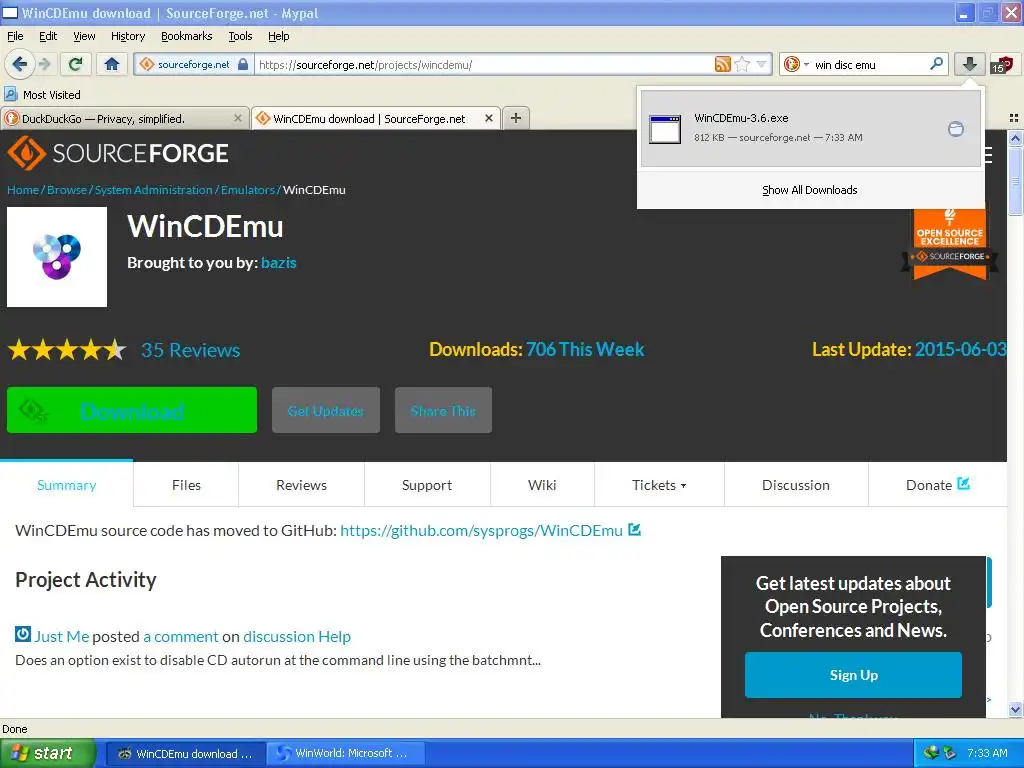Open the Just Me user link

click(61, 636)
